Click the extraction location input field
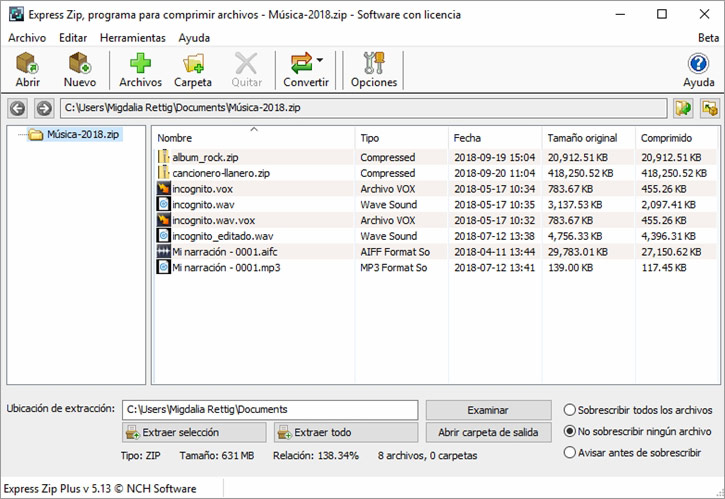The image size is (725, 499). click(270, 410)
